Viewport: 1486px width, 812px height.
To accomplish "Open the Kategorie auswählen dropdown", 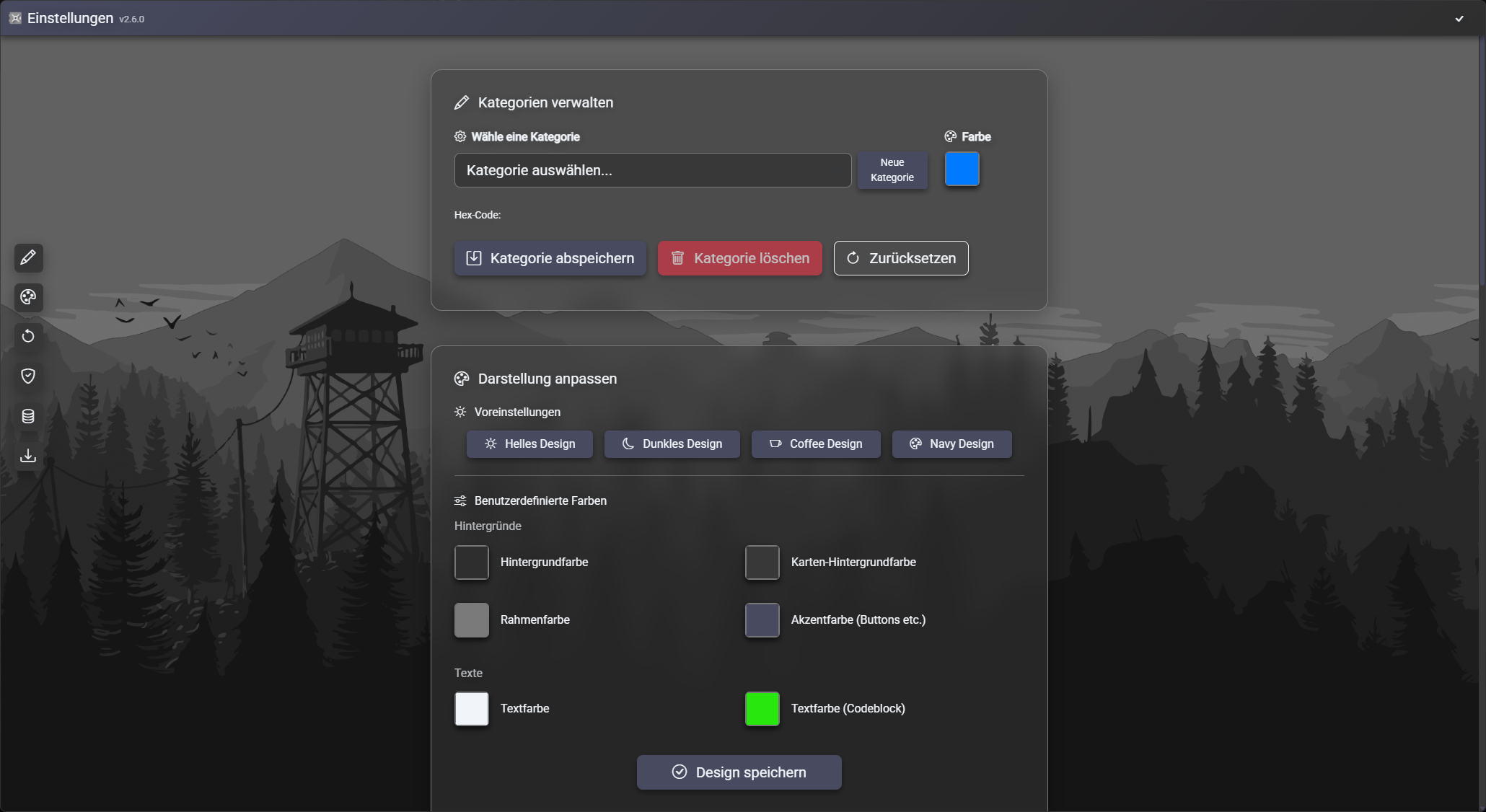I will pyautogui.click(x=652, y=170).
